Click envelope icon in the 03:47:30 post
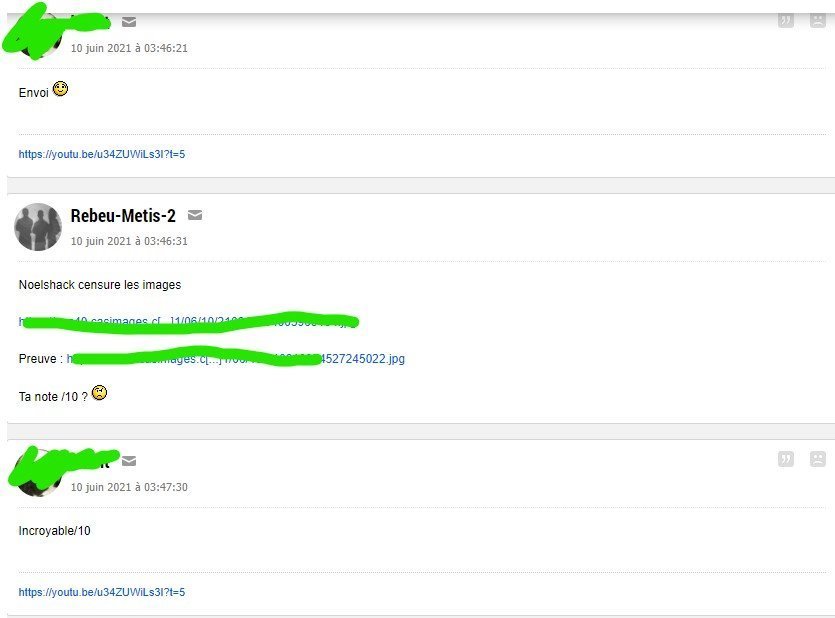Viewport: 835px width, 618px height. (x=129, y=460)
